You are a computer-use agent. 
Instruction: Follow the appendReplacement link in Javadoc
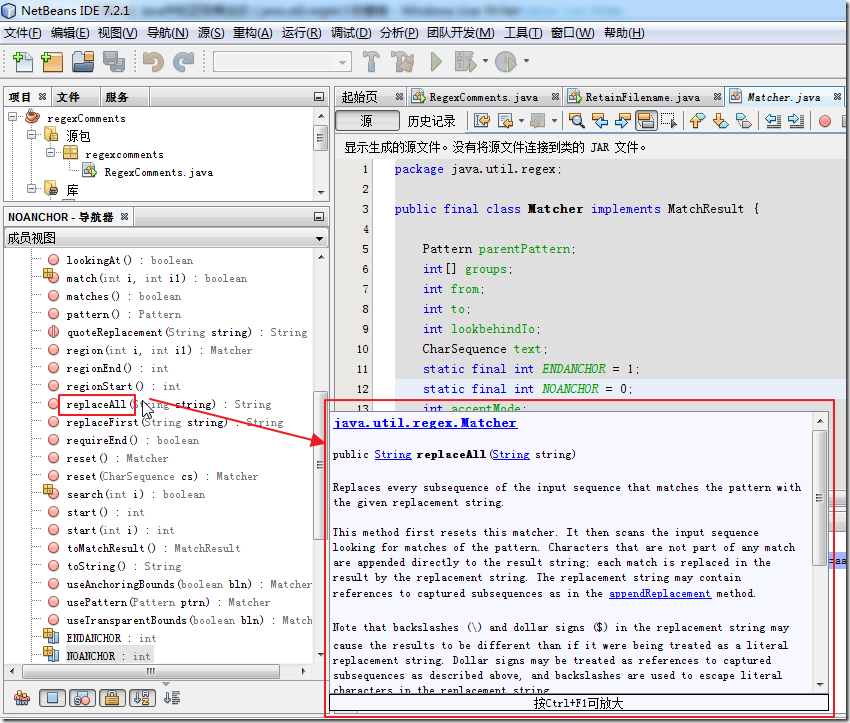[x=660, y=593]
